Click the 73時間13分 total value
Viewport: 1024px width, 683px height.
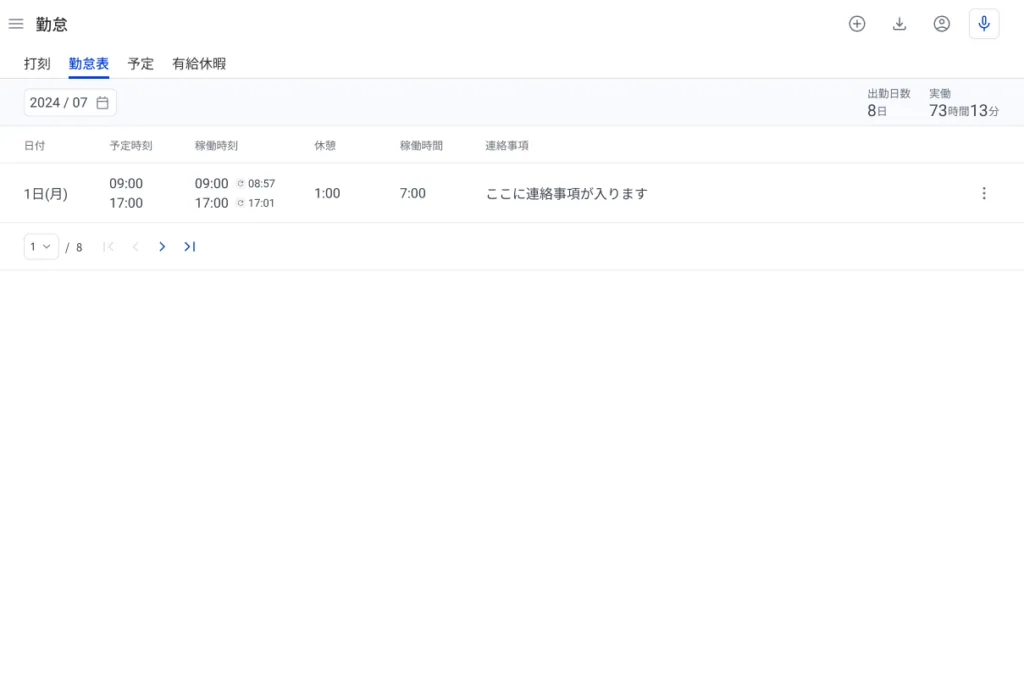pos(964,111)
